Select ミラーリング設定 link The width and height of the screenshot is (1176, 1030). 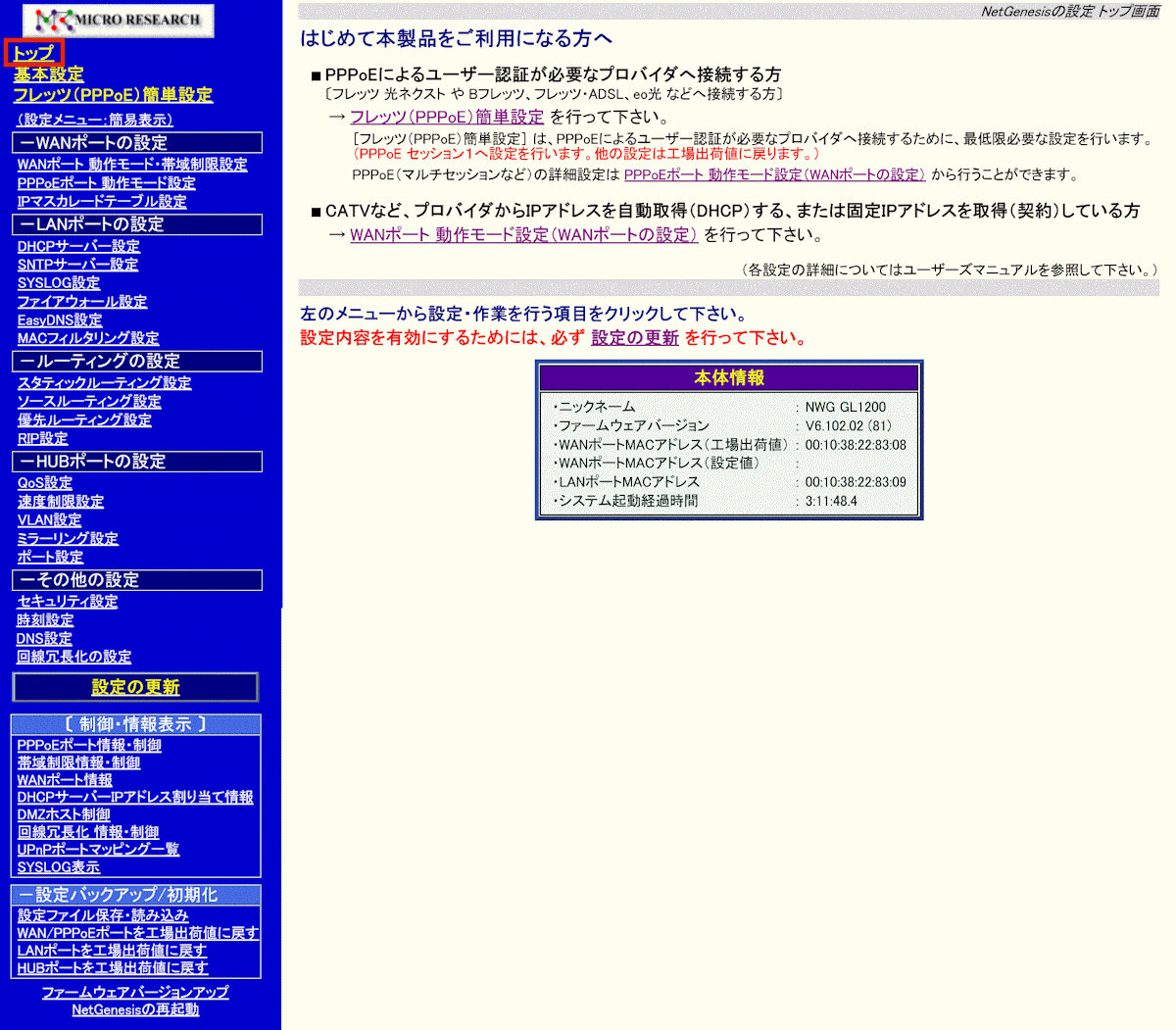tap(68, 539)
